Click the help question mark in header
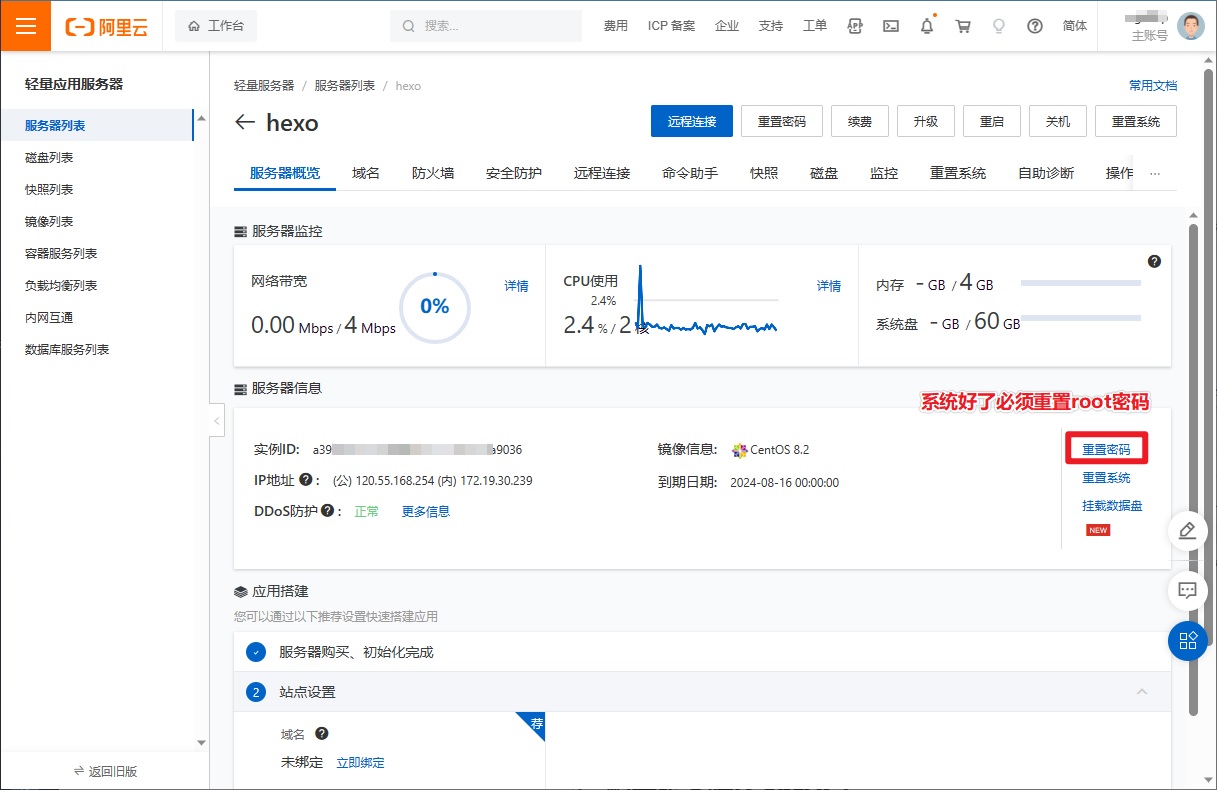Image resolution: width=1217 pixels, height=790 pixels. 1035,26
